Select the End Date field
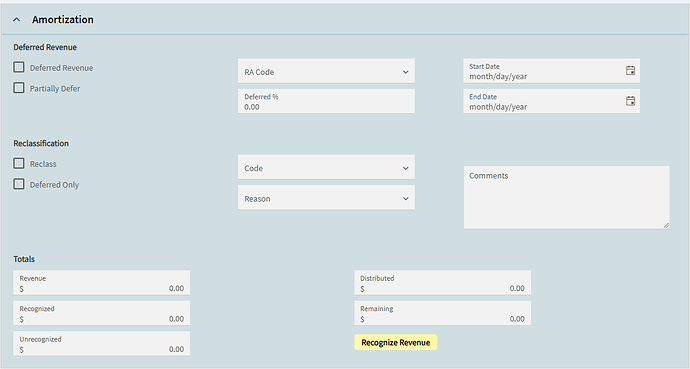Viewport: 690px width, 369px height. [551, 101]
